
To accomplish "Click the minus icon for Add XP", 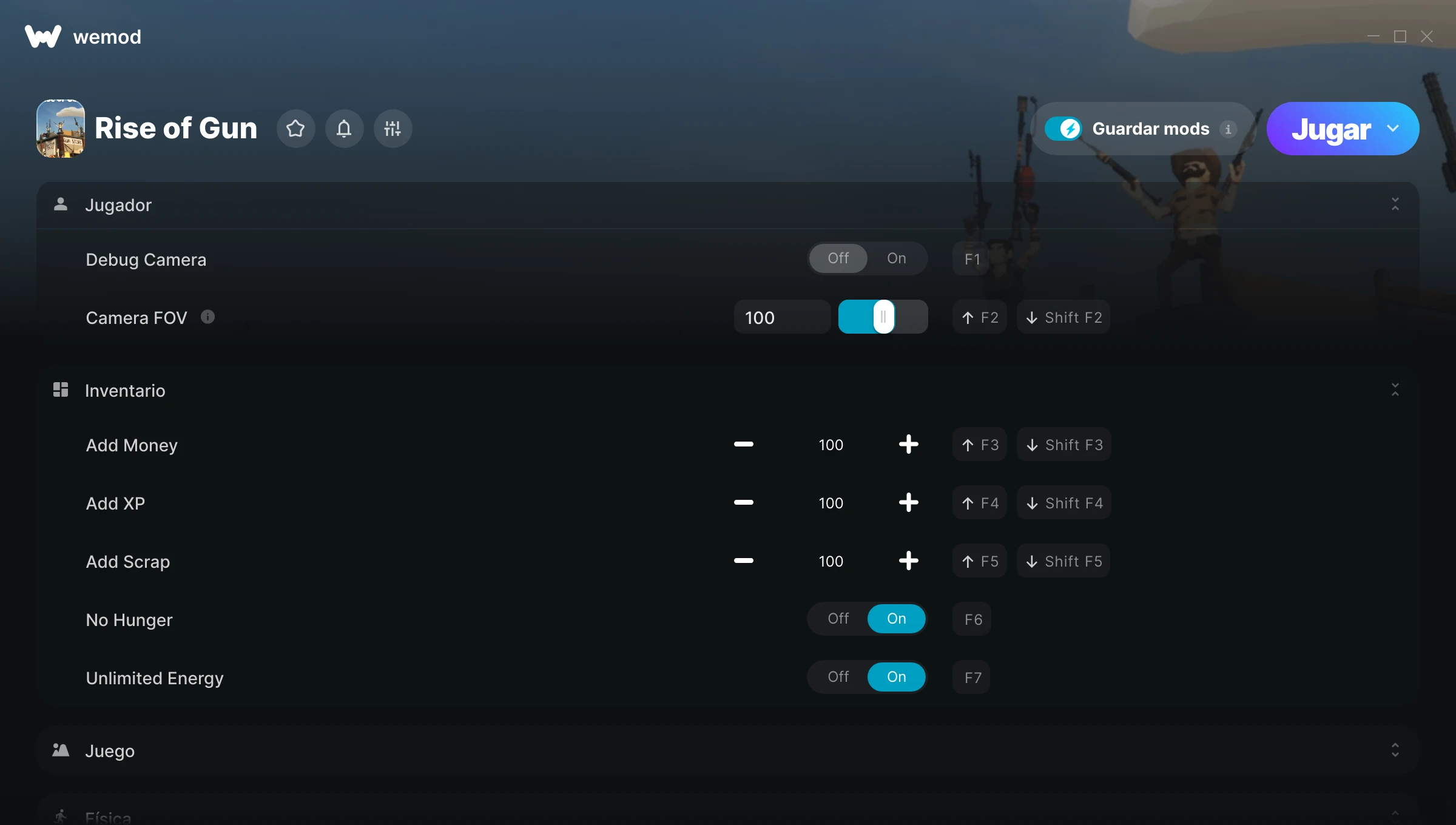I will 744,503.
